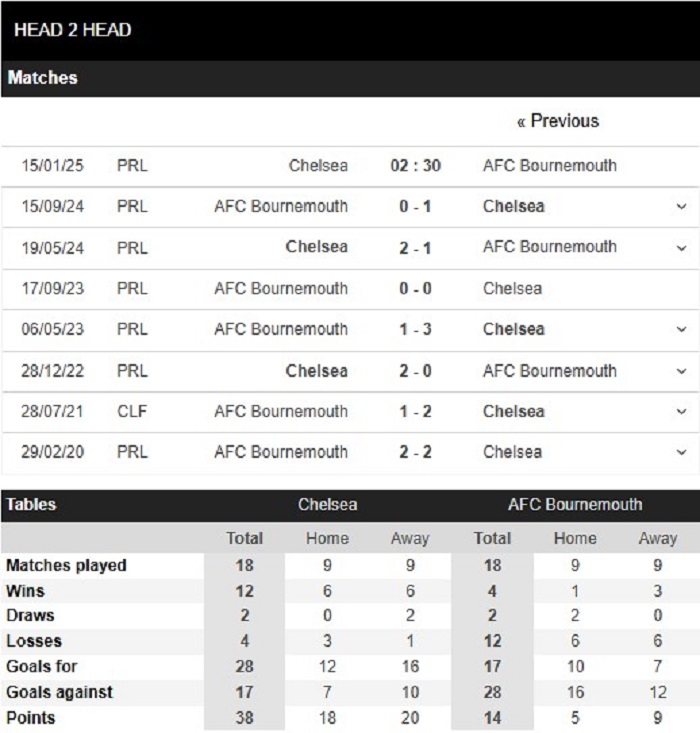This screenshot has height=733, width=700.
Task: Click Chelsea in the 15/01/25 fixture
Action: click(x=318, y=165)
